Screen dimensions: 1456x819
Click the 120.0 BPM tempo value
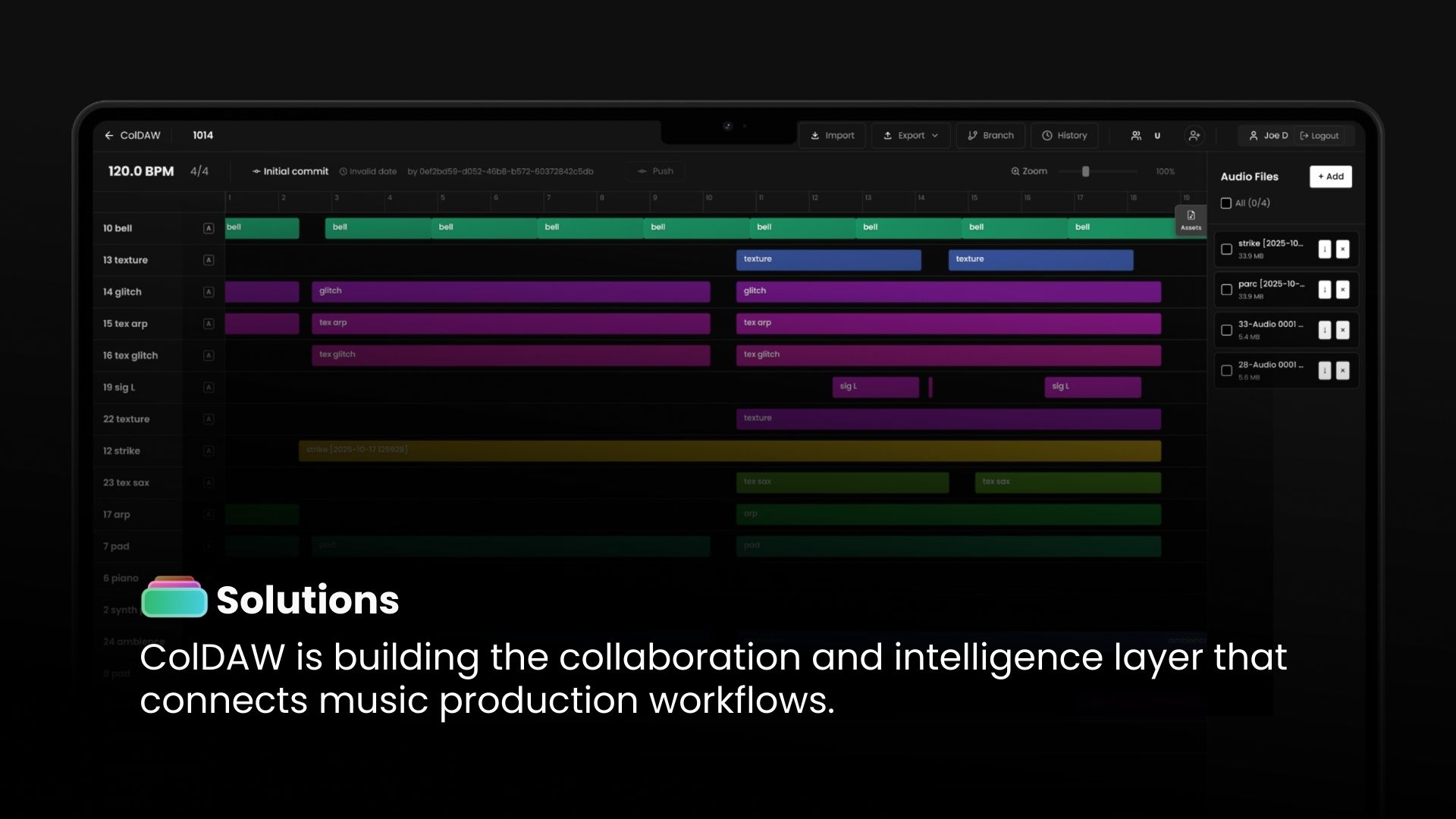141,171
